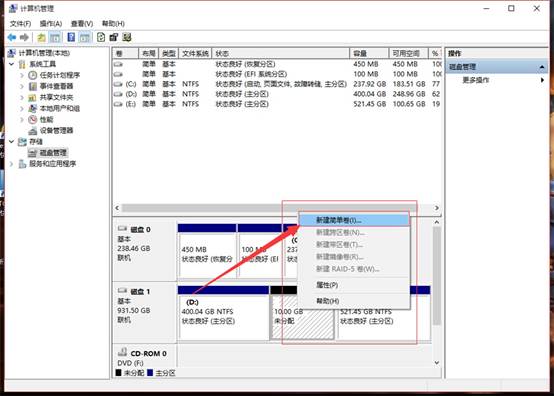The width and height of the screenshot is (554, 396).
Task: Expand the 性能 node
Action: click(22, 119)
